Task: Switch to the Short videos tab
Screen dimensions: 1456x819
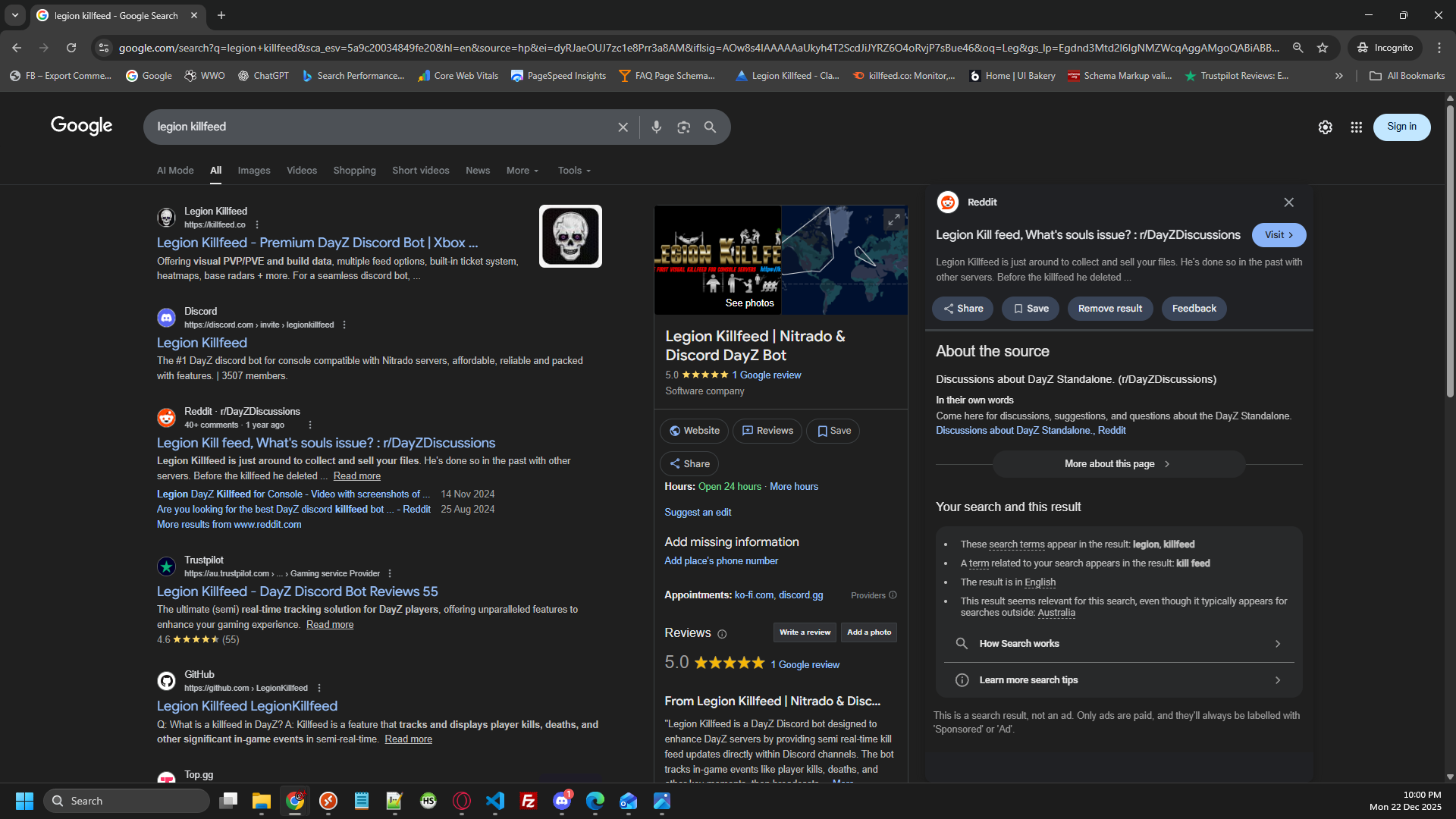Action: pyautogui.click(x=421, y=171)
